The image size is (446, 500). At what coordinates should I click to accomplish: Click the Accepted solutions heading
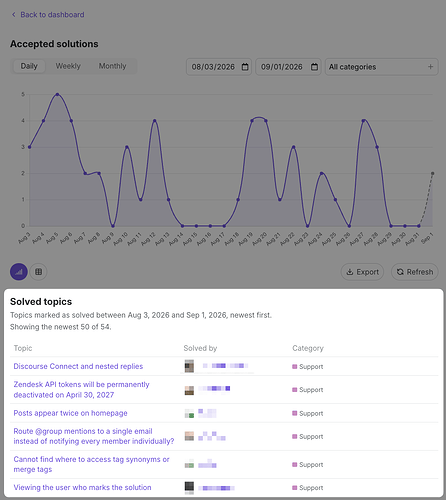pos(54,44)
